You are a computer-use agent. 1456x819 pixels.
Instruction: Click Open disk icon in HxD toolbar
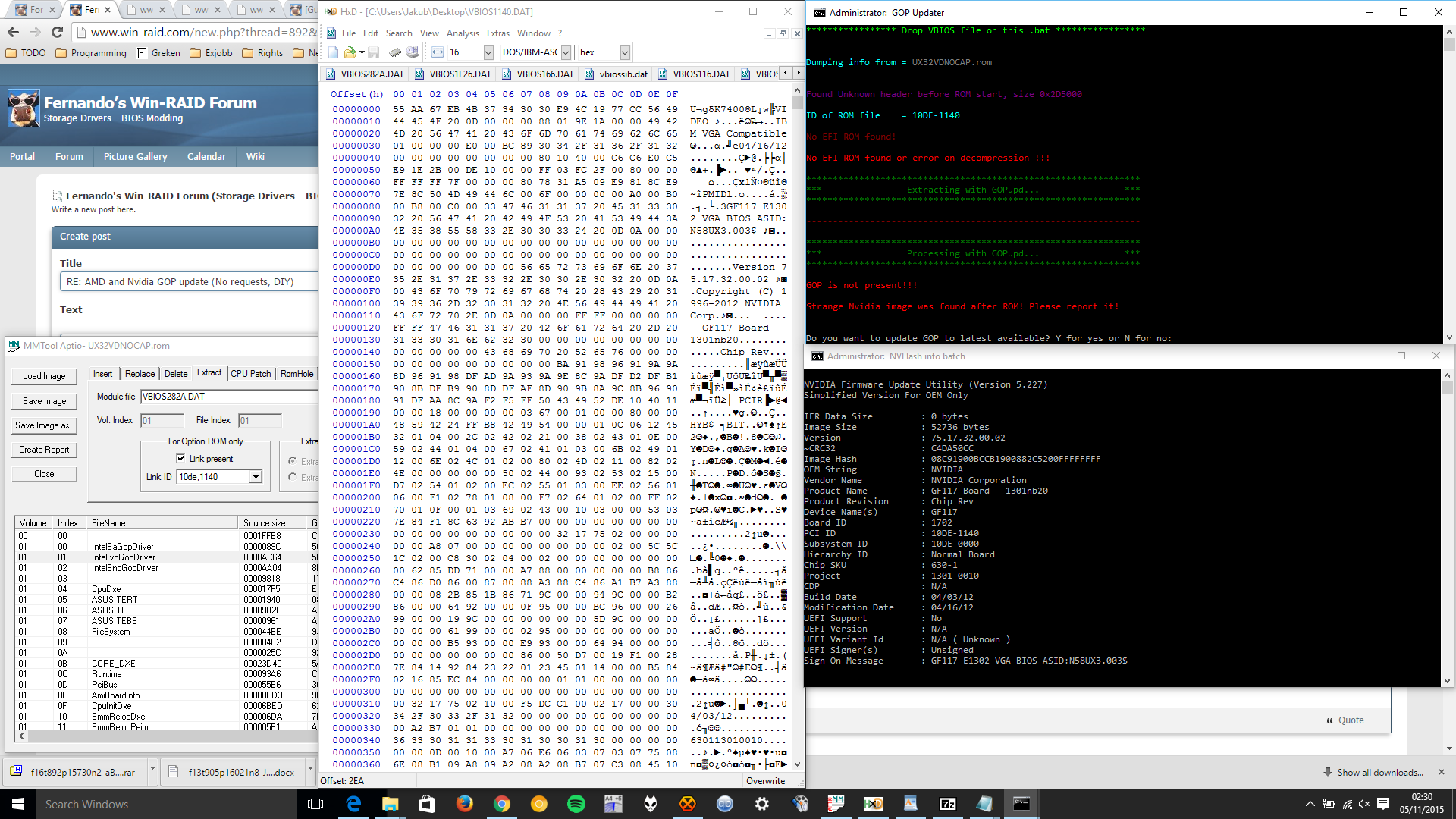tap(413, 52)
